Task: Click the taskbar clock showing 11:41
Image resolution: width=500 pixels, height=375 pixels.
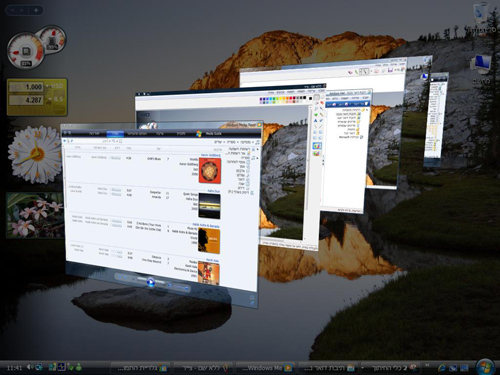Action: point(14,368)
